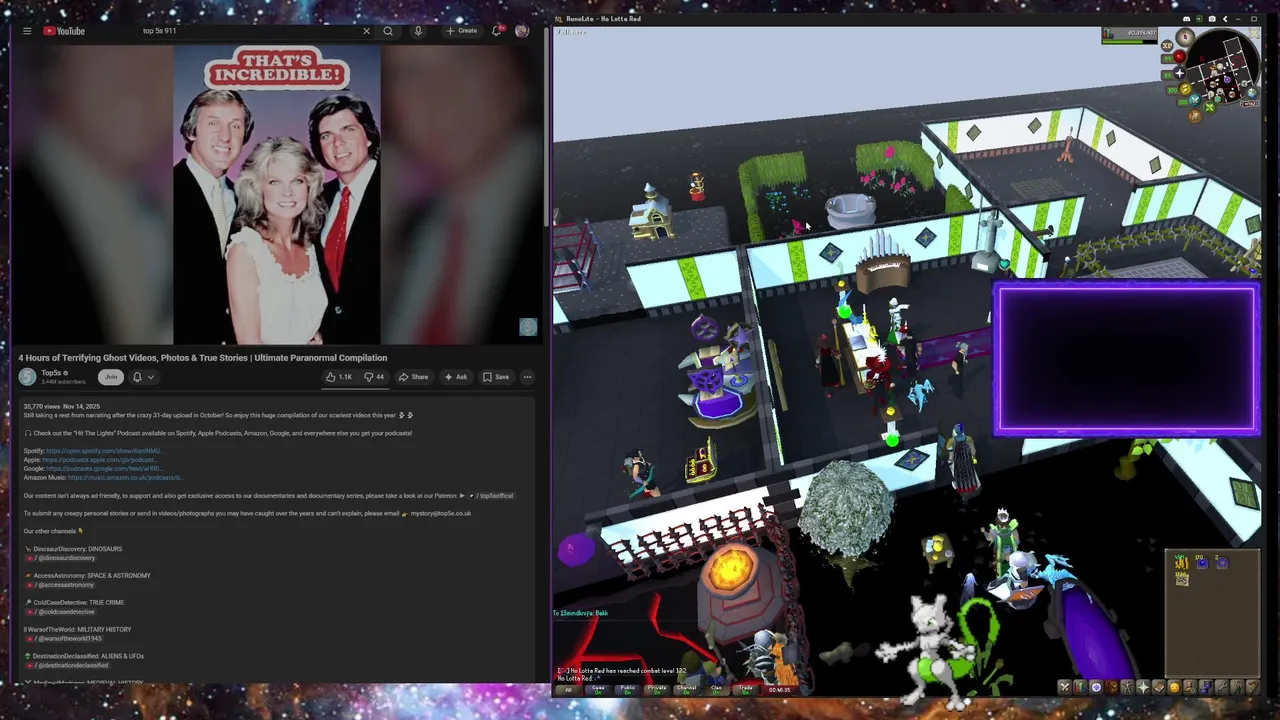Open the Inventory backpack tab

click(x=1112, y=687)
